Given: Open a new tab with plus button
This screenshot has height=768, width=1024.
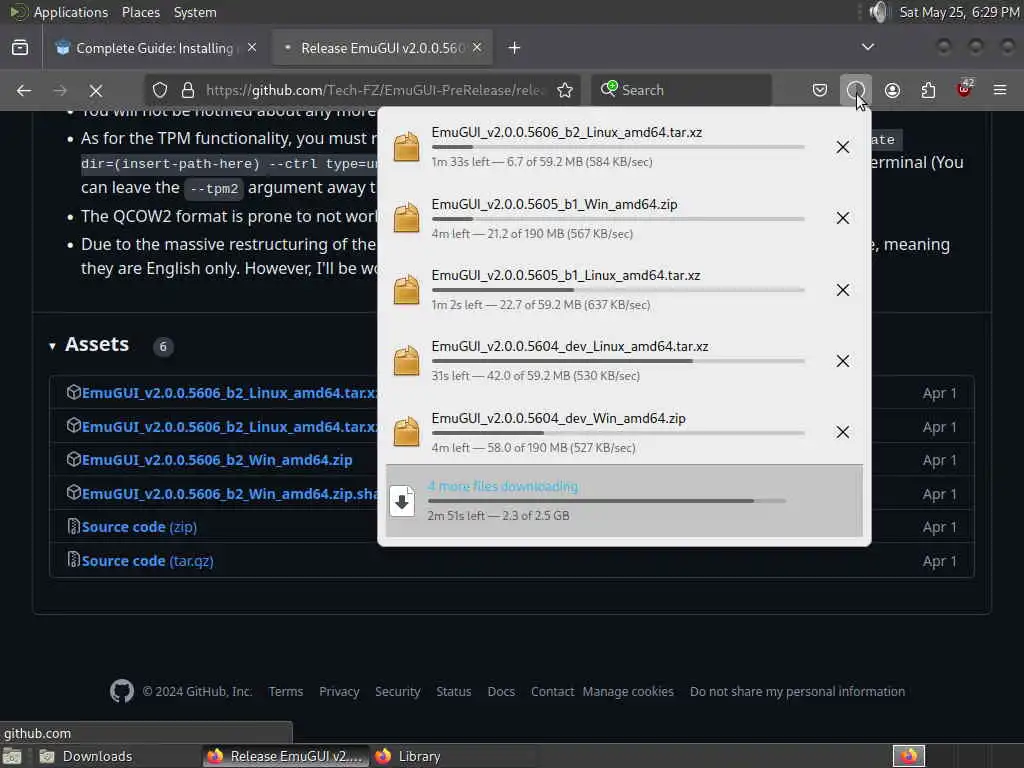Looking at the screenshot, I should tap(515, 48).
